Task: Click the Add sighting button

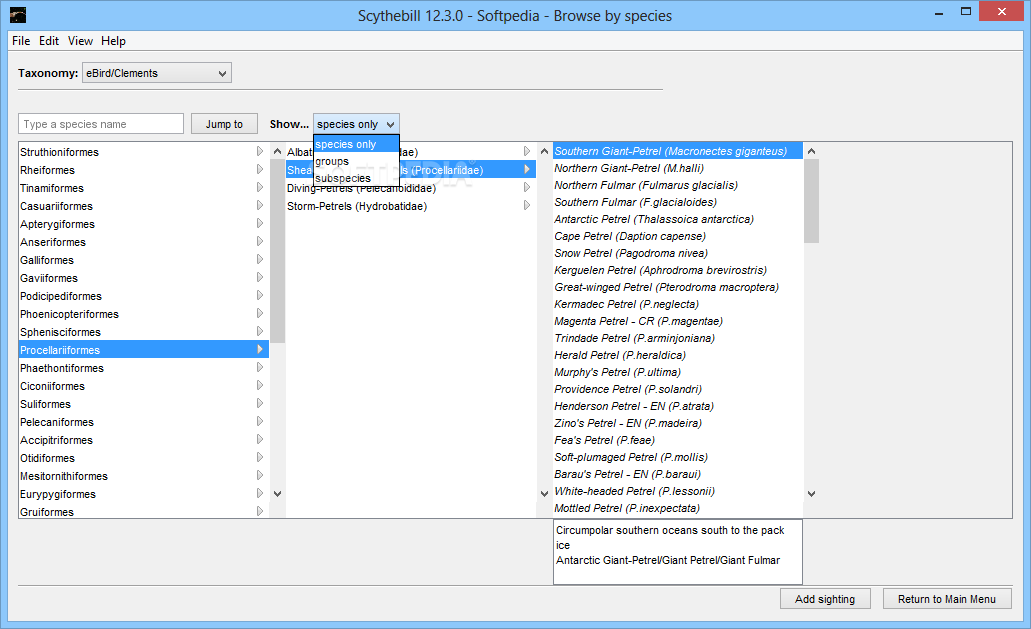Action: point(825,599)
